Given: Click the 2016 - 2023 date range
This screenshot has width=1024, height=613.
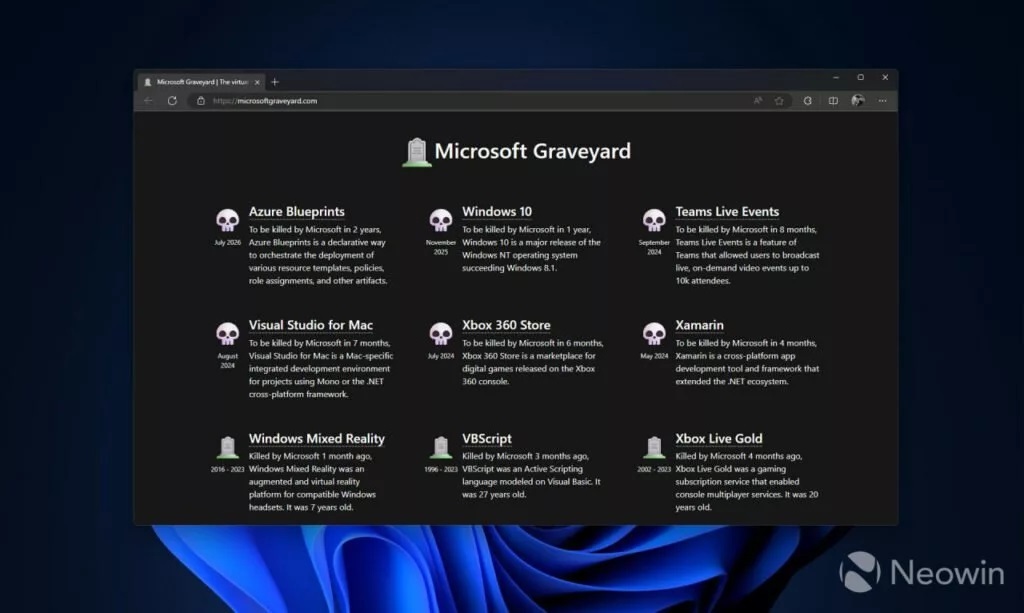Looking at the screenshot, I should tap(227, 469).
